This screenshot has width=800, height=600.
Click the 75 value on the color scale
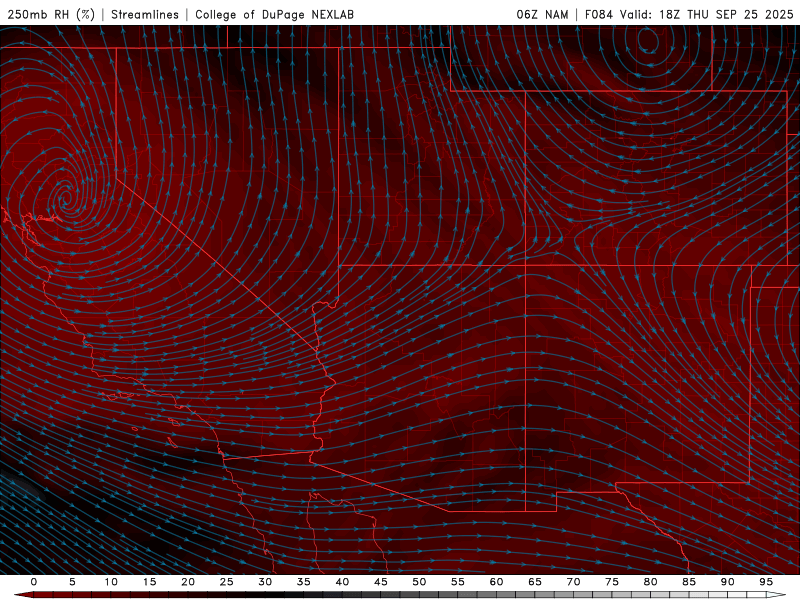(612, 582)
